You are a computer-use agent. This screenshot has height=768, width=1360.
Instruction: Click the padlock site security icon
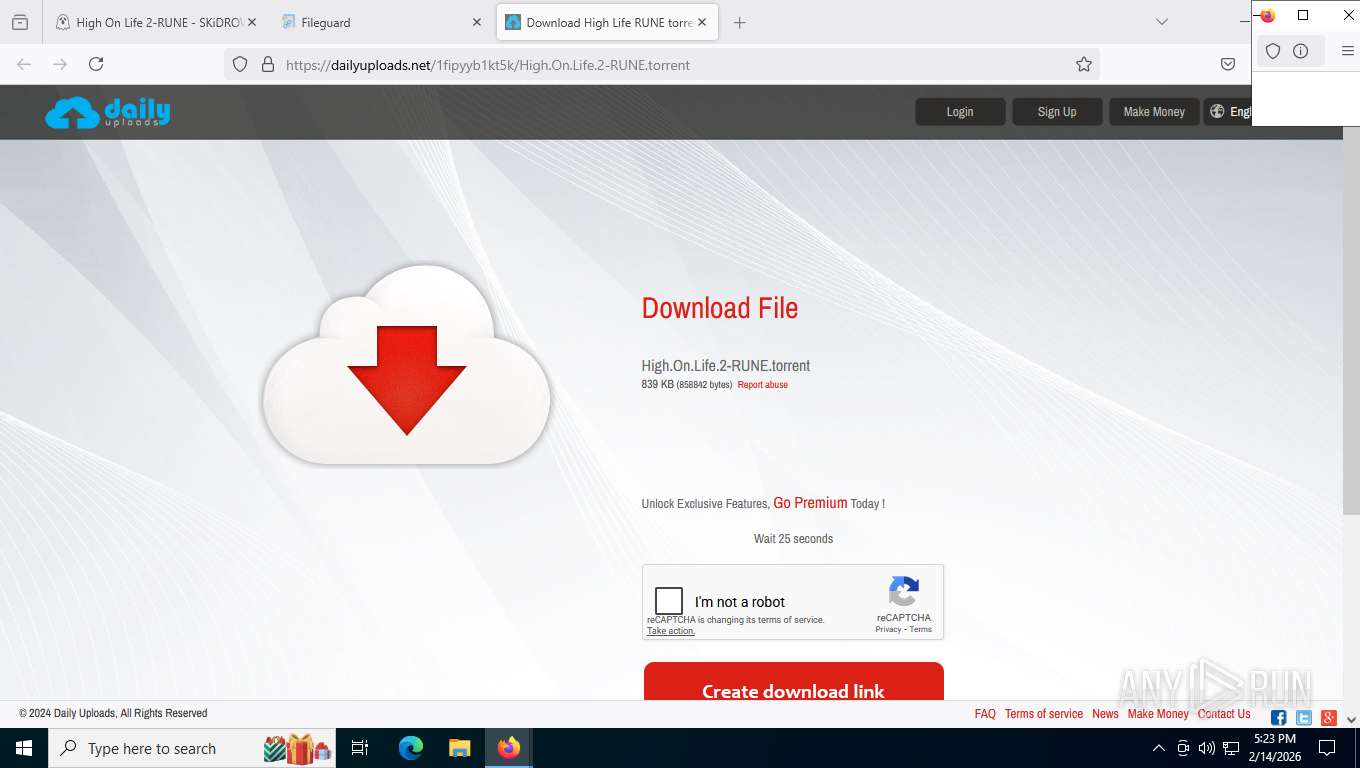[267, 64]
